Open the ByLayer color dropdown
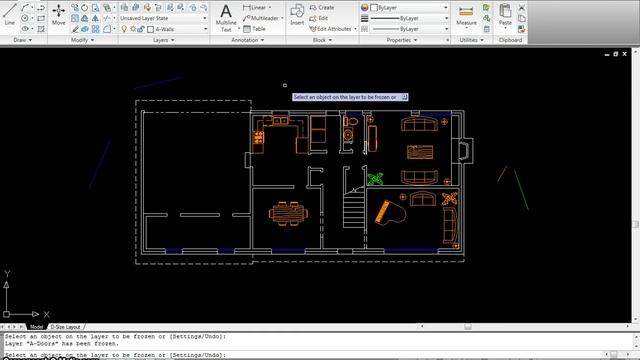This screenshot has width=640, height=360. [x=445, y=7]
